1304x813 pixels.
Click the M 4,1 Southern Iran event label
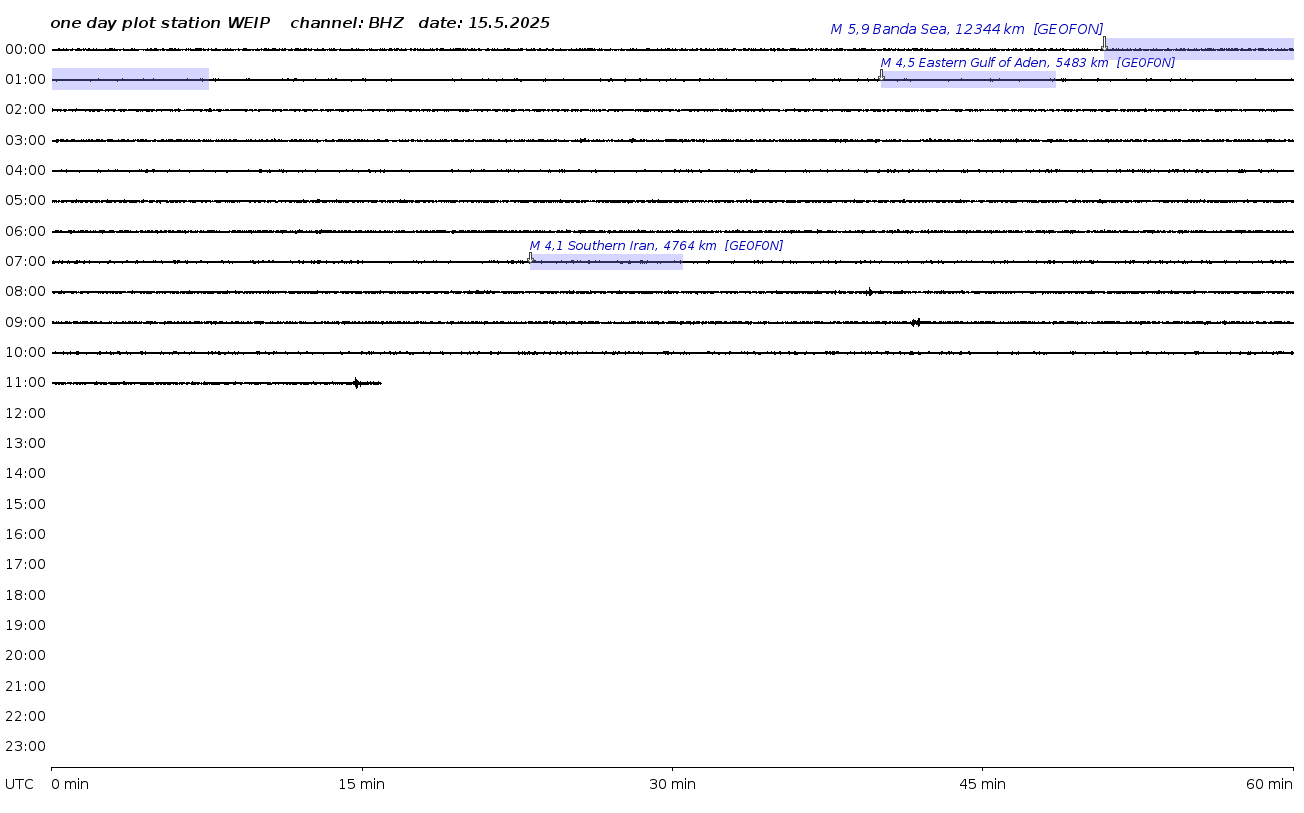click(656, 246)
